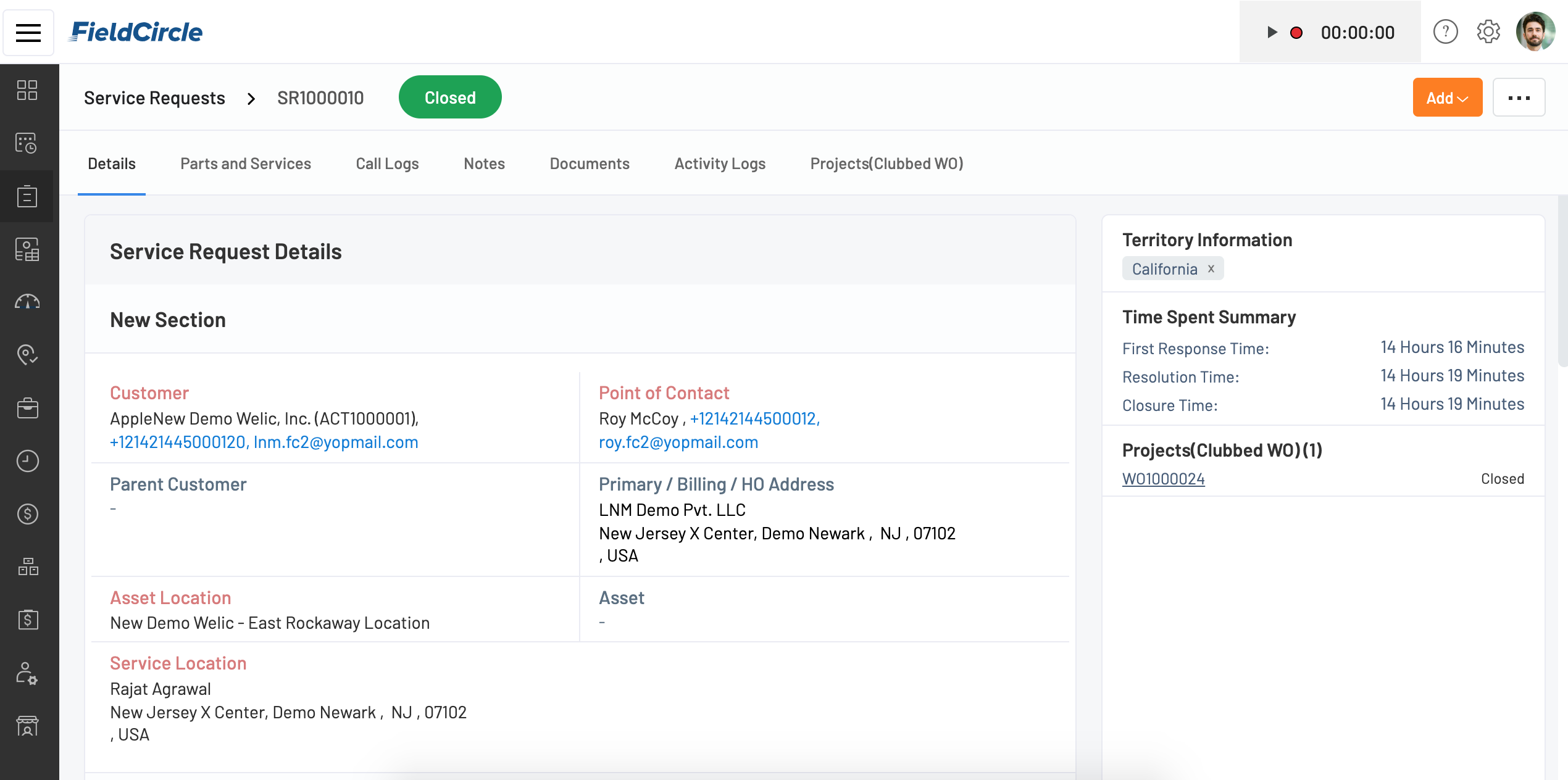Click the dashboard grid sidebar icon

27,90
